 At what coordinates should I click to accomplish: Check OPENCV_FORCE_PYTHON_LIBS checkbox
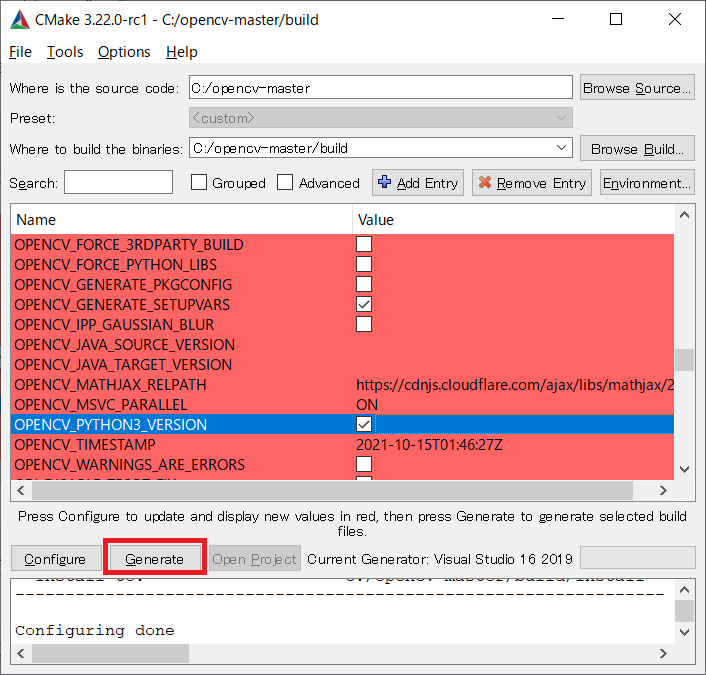tap(364, 264)
